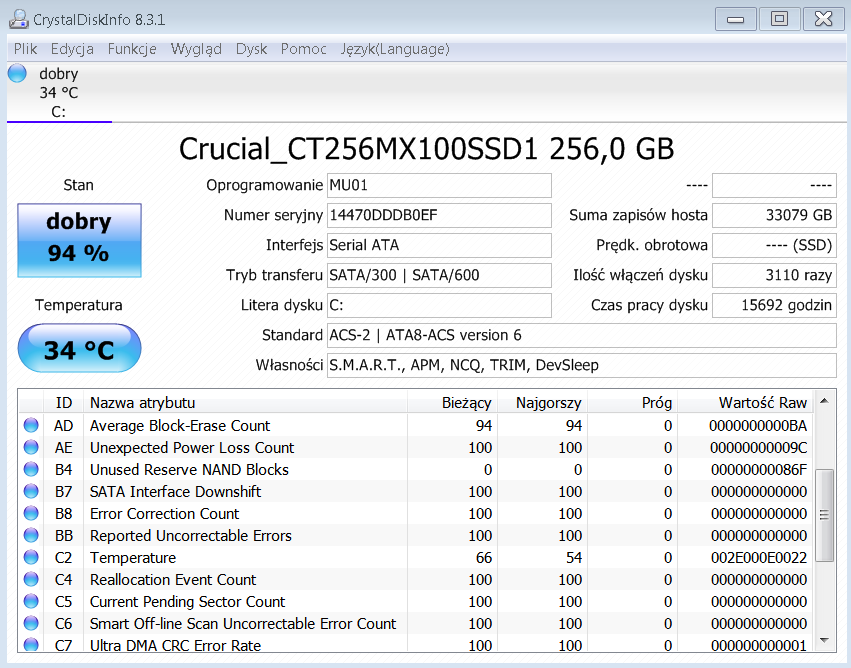Select the Ultra DMA CRC Error Rate row
851x668 pixels.
click(x=417, y=644)
